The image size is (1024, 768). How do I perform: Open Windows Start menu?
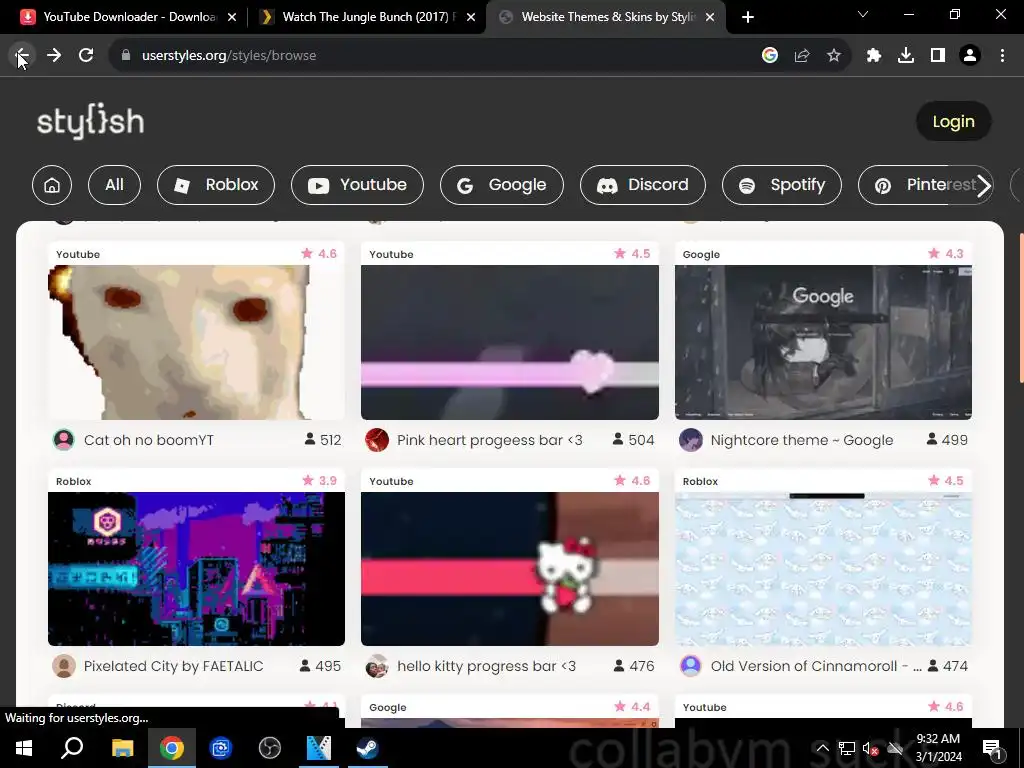click(24, 748)
